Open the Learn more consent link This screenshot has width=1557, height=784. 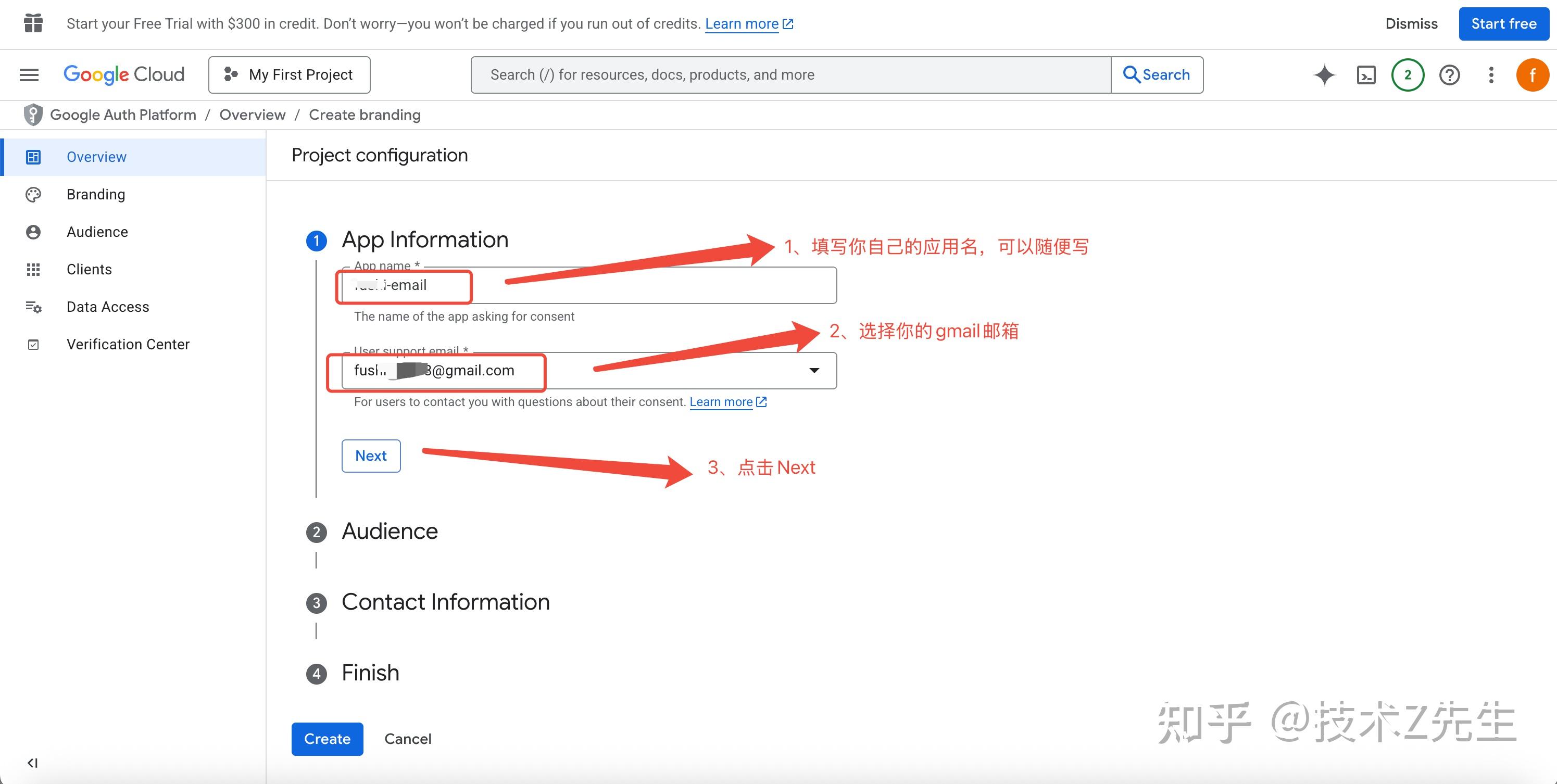pos(722,401)
